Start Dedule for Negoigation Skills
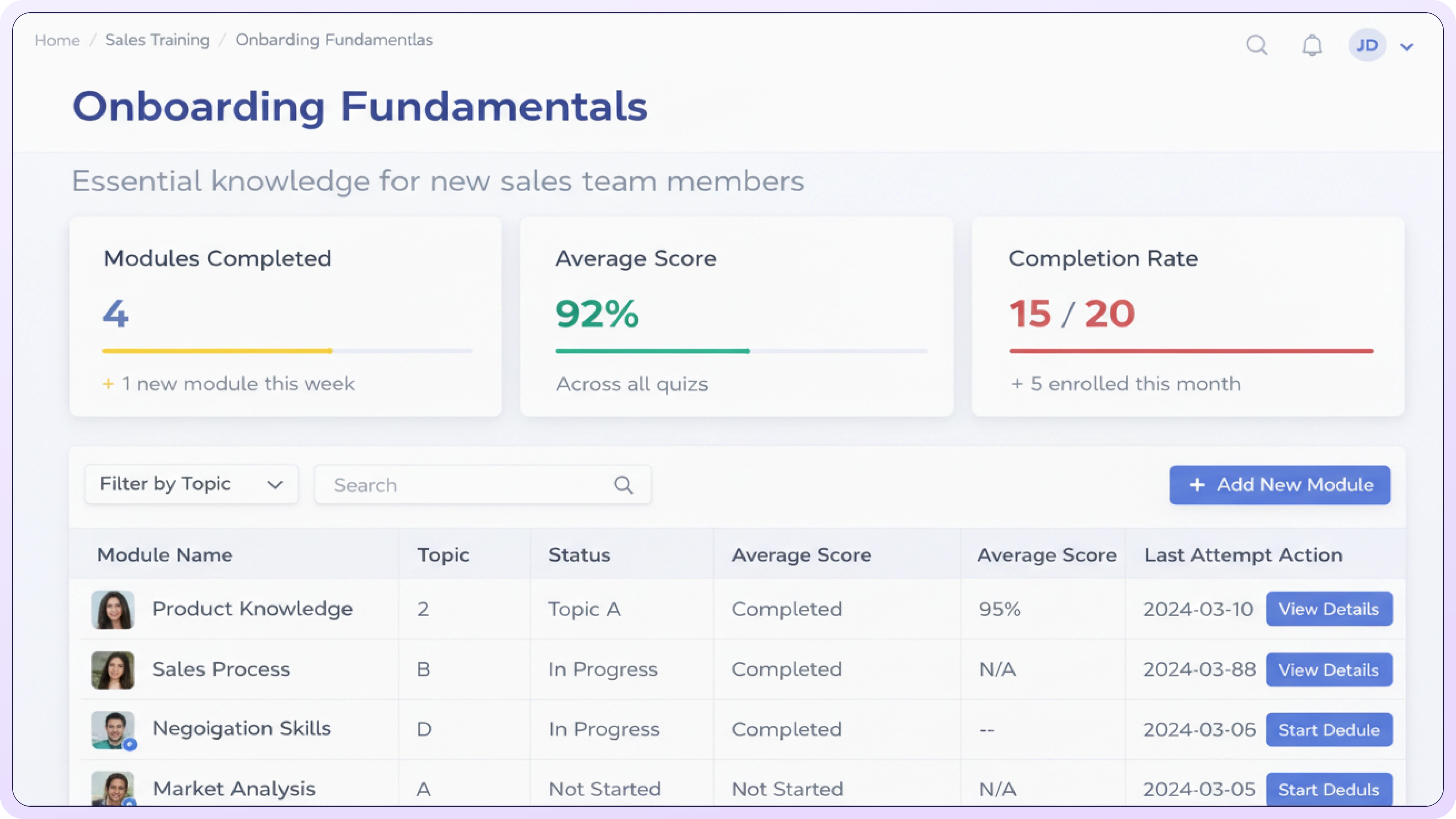 (x=1329, y=730)
